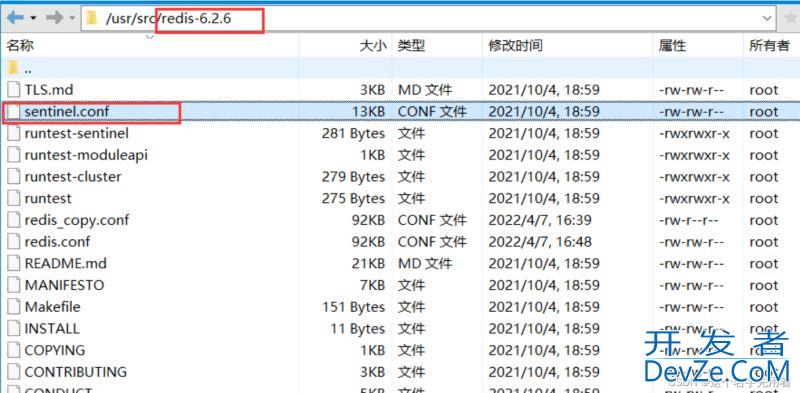The width and height of the screenshot is (800, 393).
Task: Click the file icon beside runtest-cluster
Action: (14, 177)
